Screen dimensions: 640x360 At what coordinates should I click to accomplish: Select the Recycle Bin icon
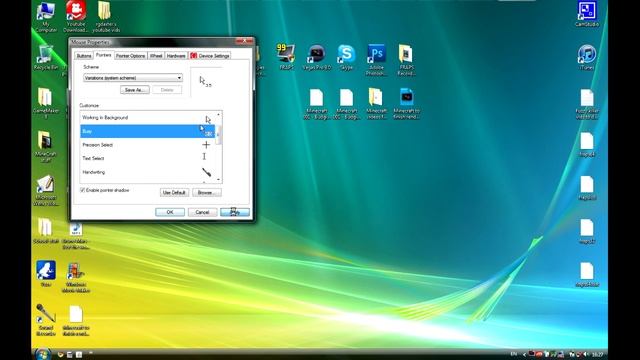(x=46, y=58)
